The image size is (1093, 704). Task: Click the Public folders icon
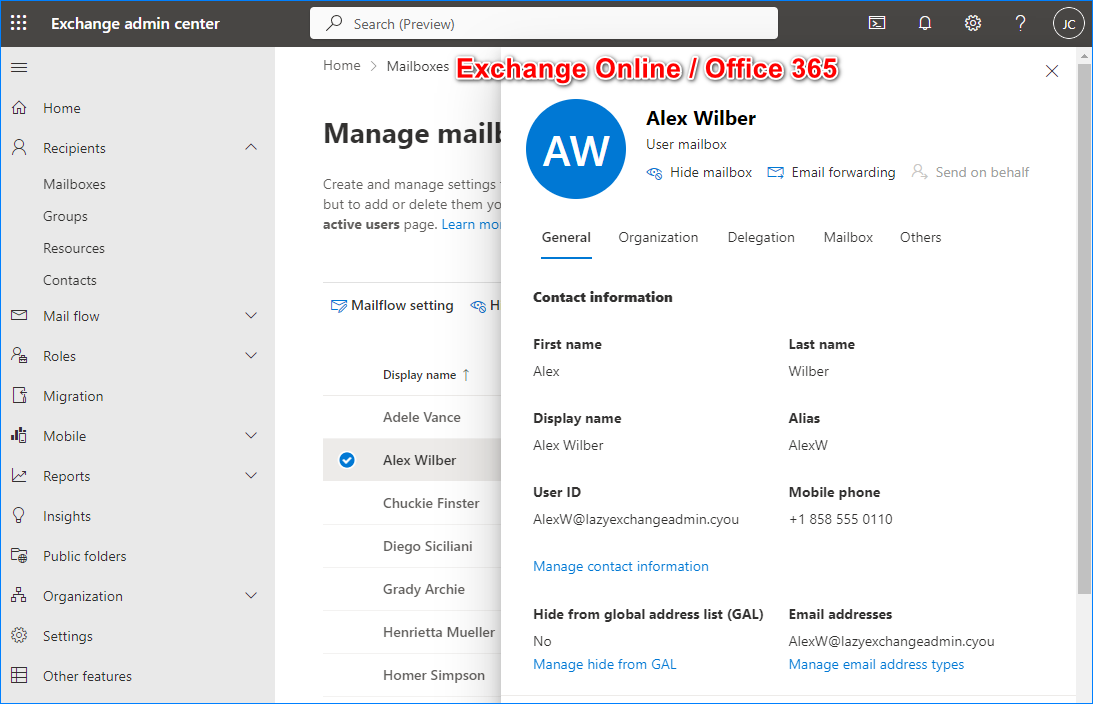pos(19,556)
